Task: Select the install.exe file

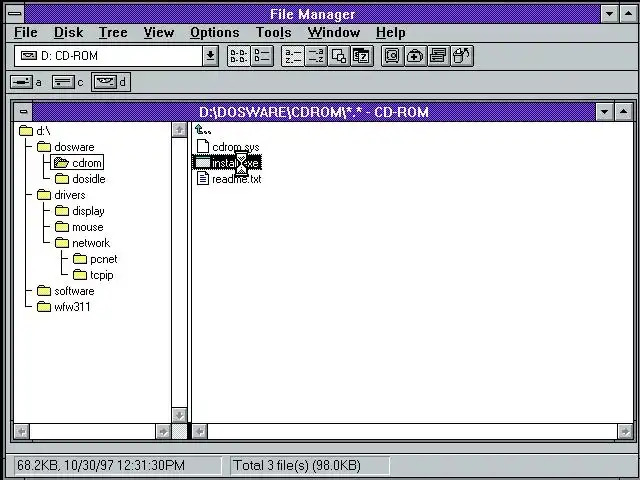Action: (227, 163)
